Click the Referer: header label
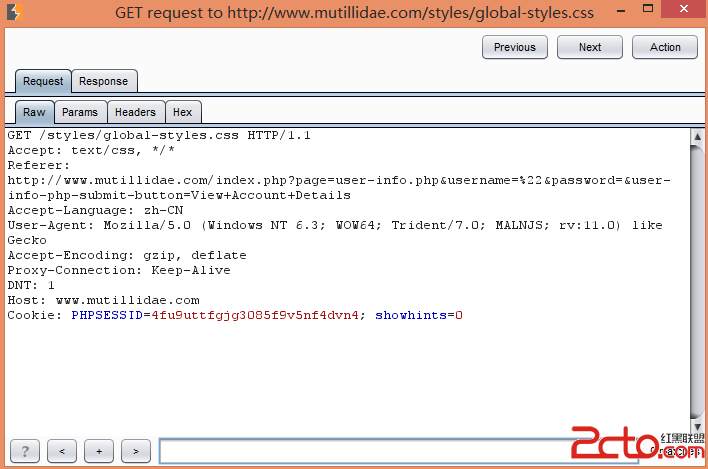The width and height of the screenshot is (708, 469). pyautogui.click(x=38, y=165)
